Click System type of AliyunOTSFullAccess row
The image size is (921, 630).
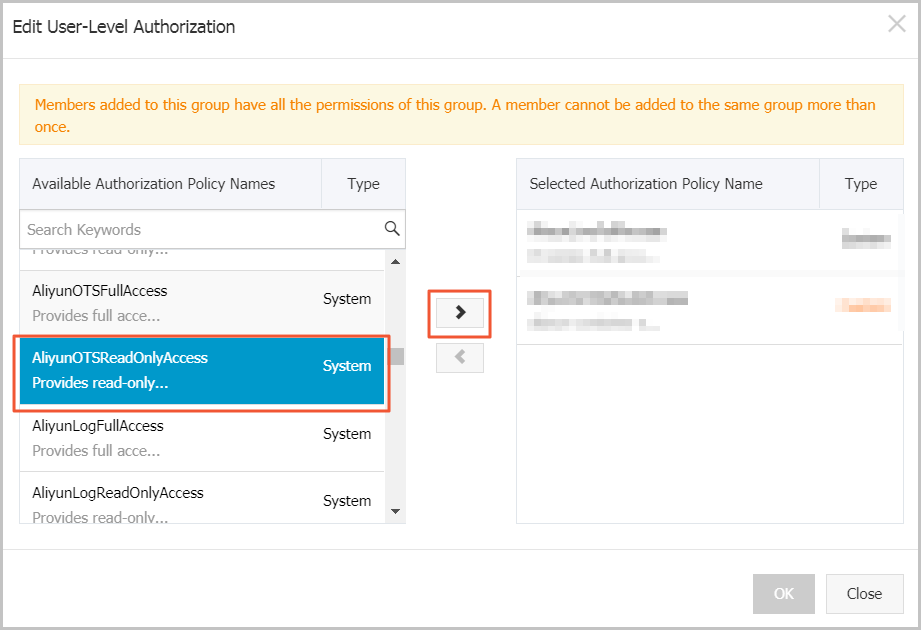[347, 299]
